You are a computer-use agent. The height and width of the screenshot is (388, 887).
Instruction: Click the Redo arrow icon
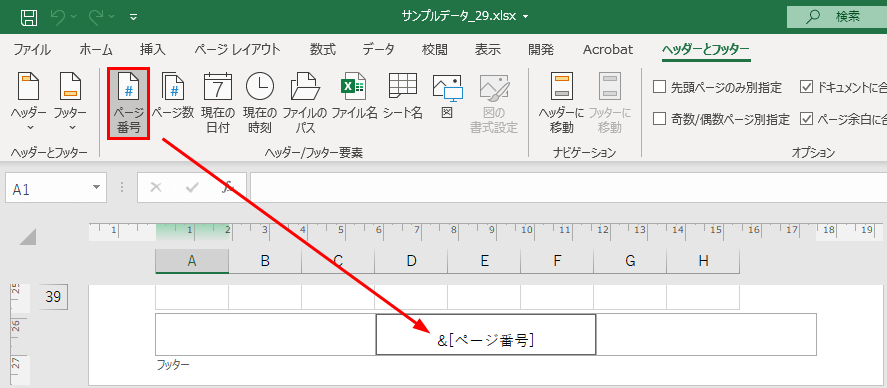tap(96, 17)
